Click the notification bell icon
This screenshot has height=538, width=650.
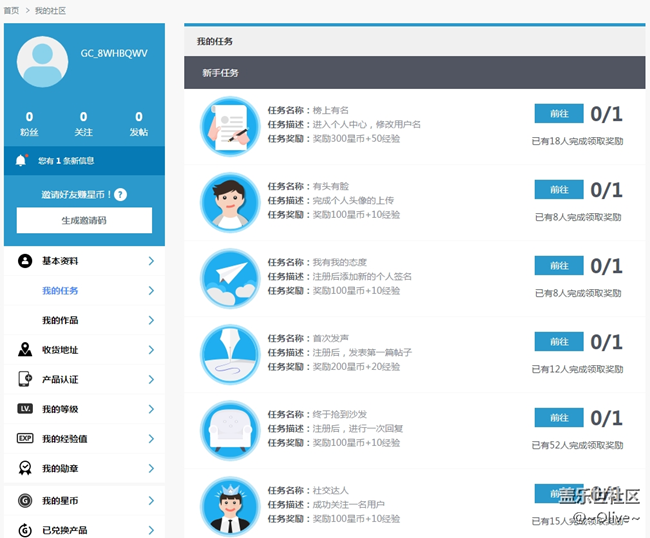[x=21, y=160]
